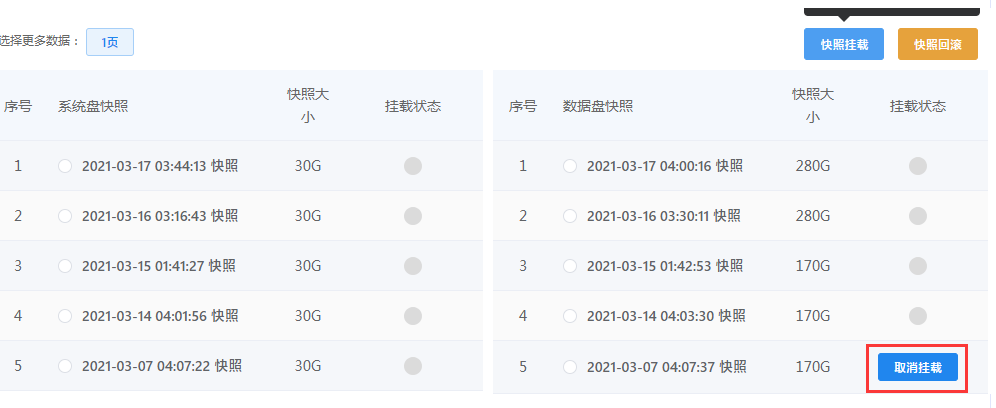The image size is (996, 408).
Task: Select system snapshot 2021-03-07 04:07:22
Action: [65, 366]
